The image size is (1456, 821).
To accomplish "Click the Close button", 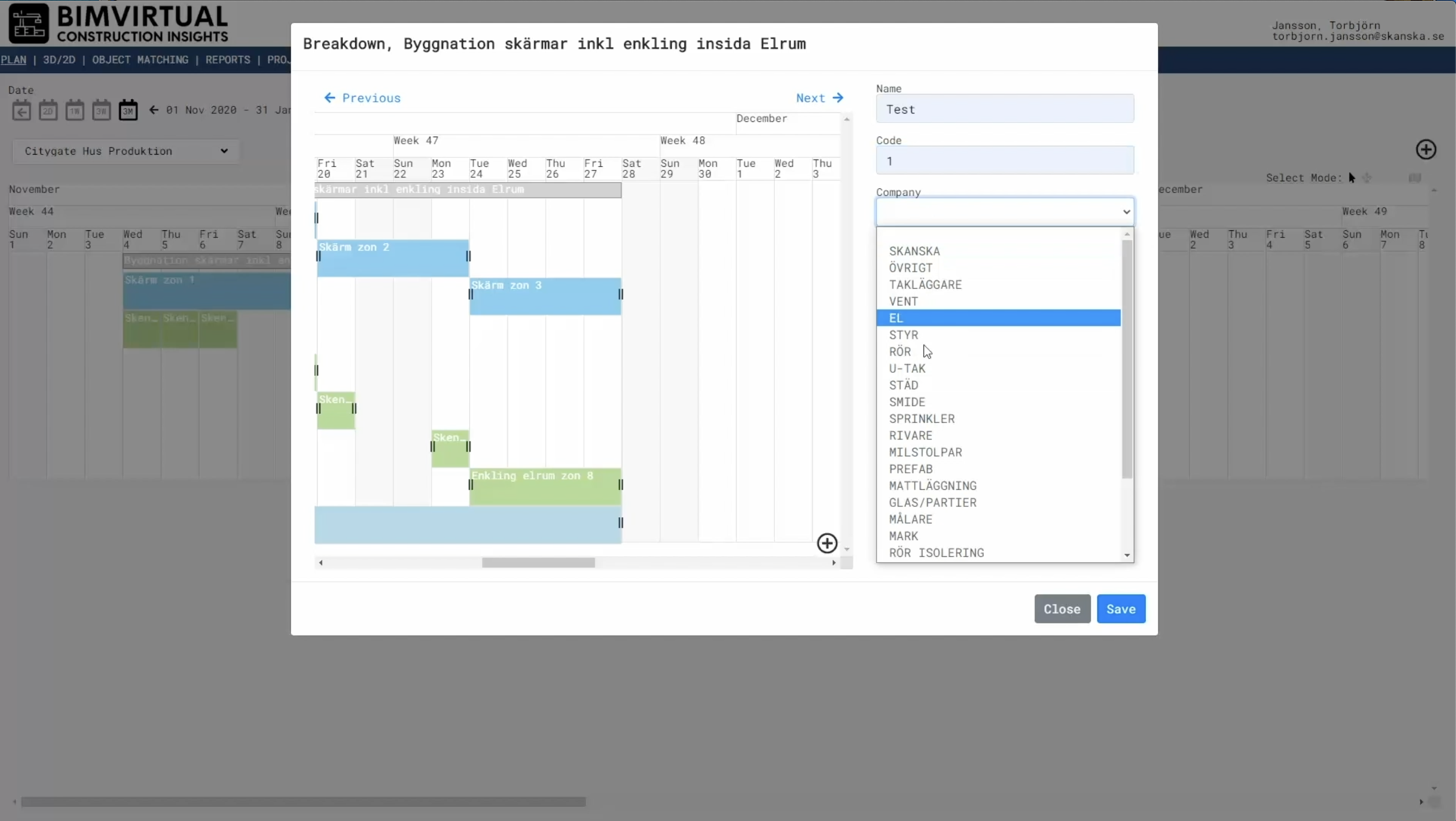I will [1062, 609].
